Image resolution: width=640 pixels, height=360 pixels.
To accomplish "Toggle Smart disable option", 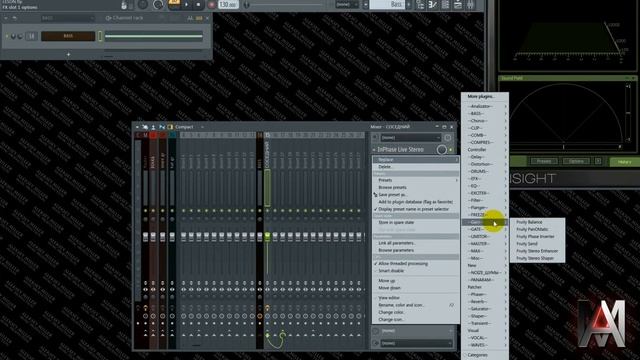I will (415, 271).
